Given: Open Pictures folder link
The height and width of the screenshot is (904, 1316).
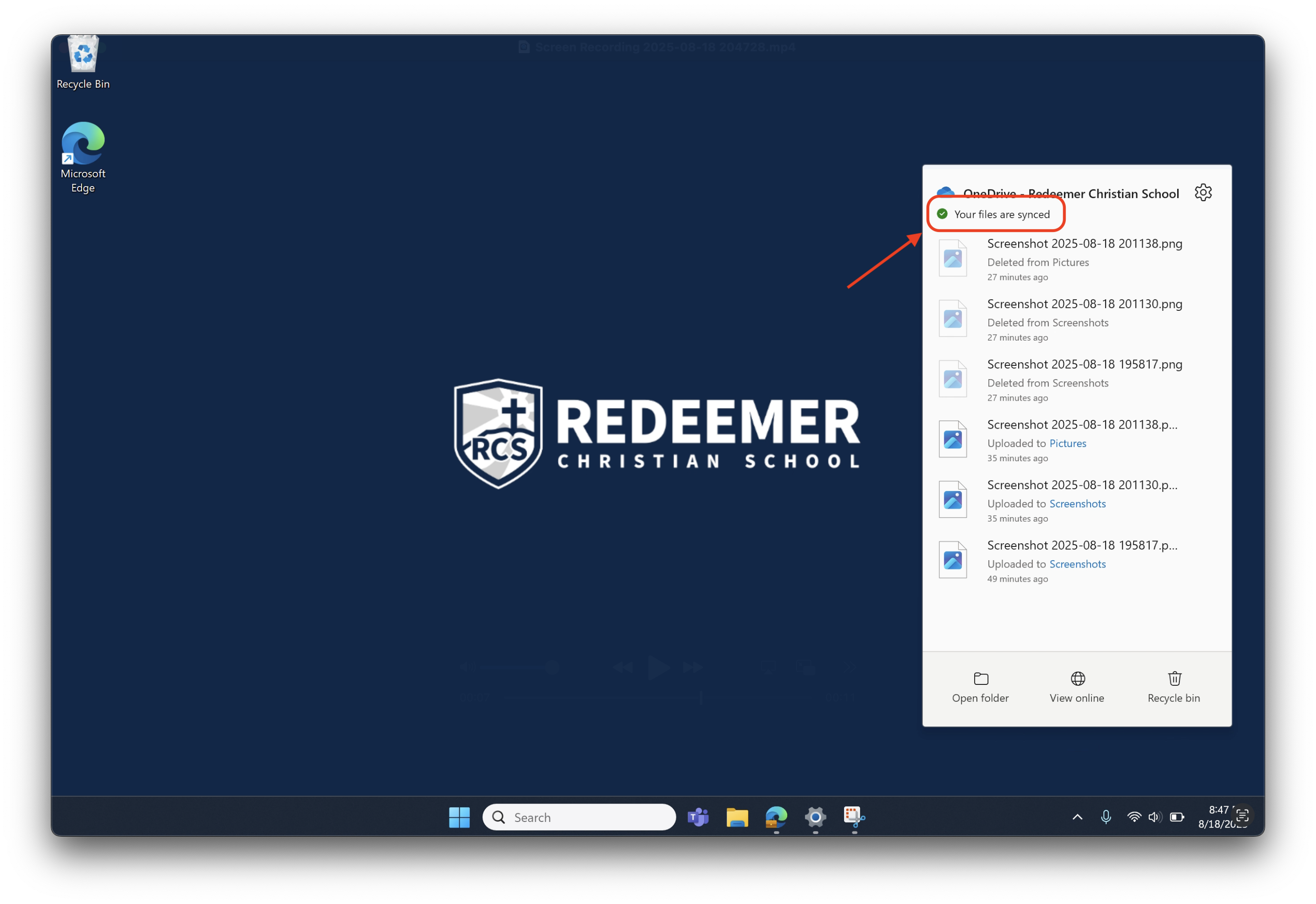Looking at the screenshot, I should click(1067, 443).
